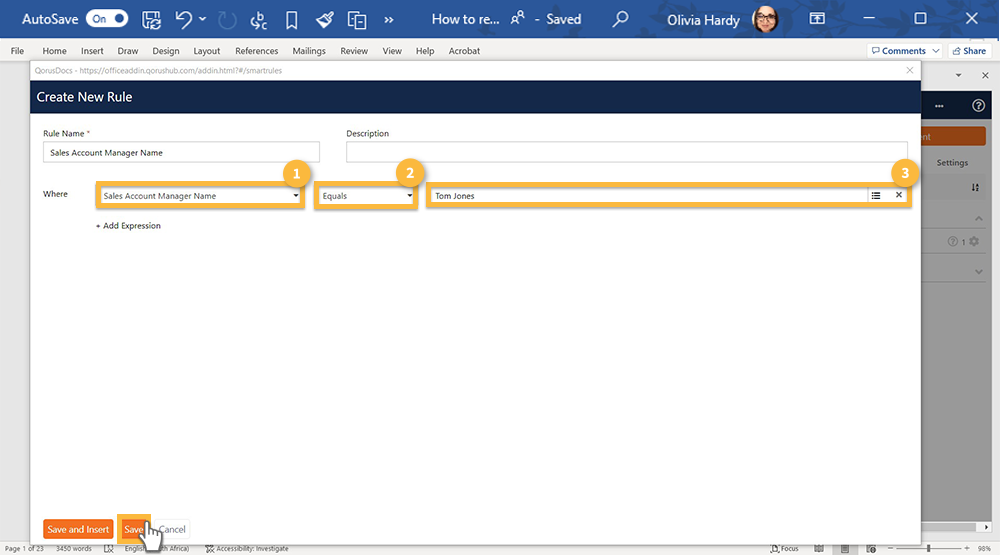Click the Save icon in title bar
This screenshot has width=1000, height=555.
click(x=151, y=19)
